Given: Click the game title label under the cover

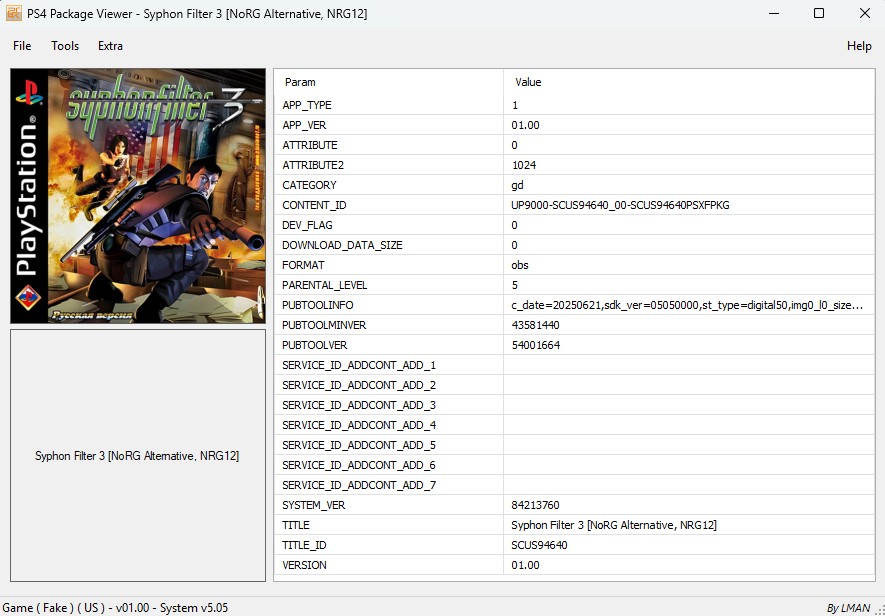Looking at the screenshot, I should point(137,456).
